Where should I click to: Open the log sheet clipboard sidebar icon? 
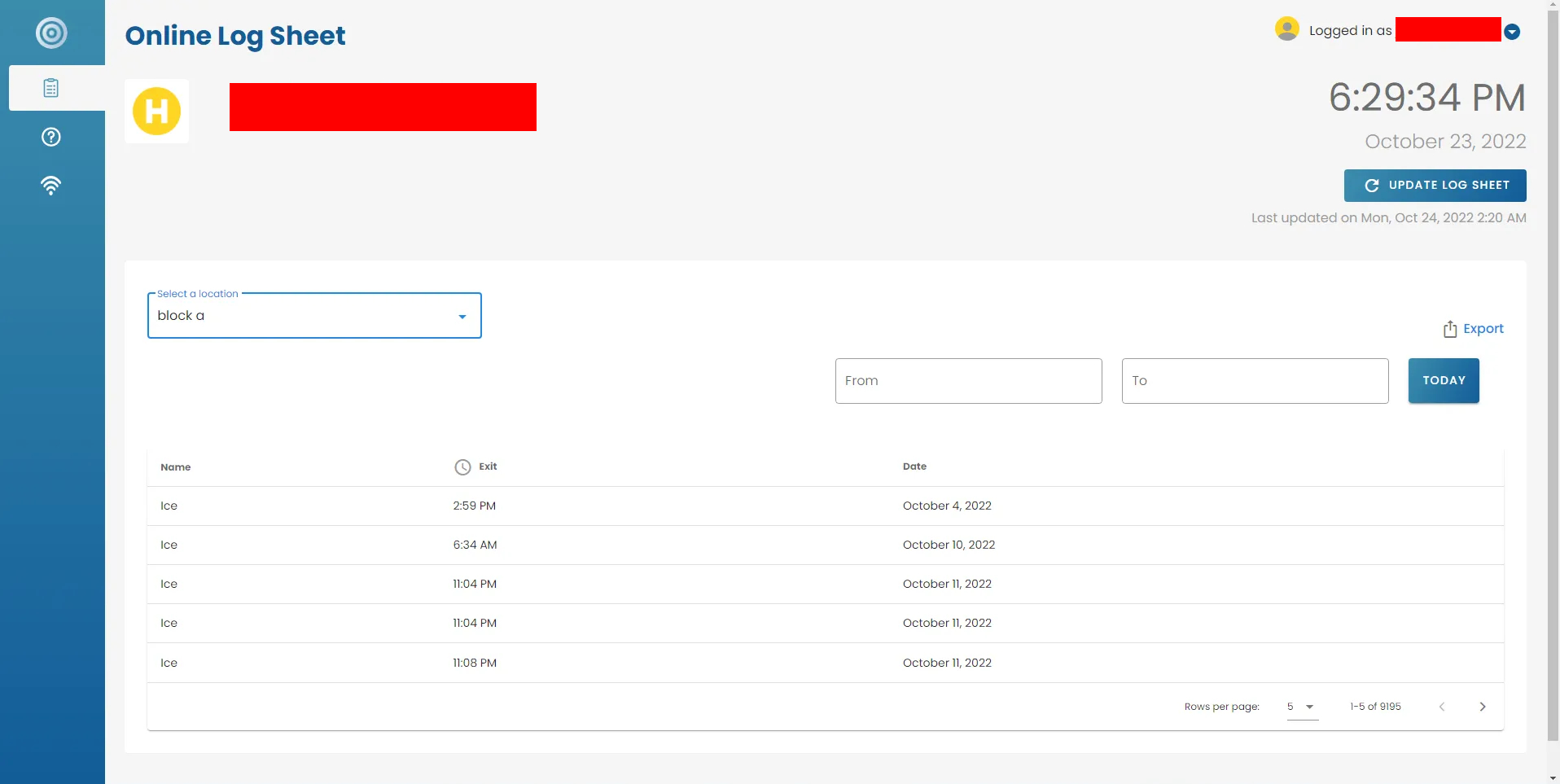tap(51, 88)
